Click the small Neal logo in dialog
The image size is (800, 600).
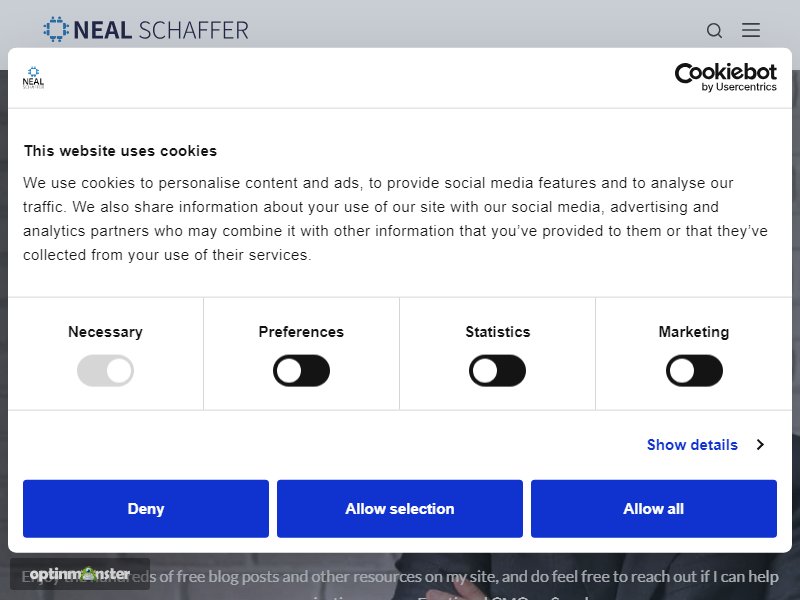[33, 78]
